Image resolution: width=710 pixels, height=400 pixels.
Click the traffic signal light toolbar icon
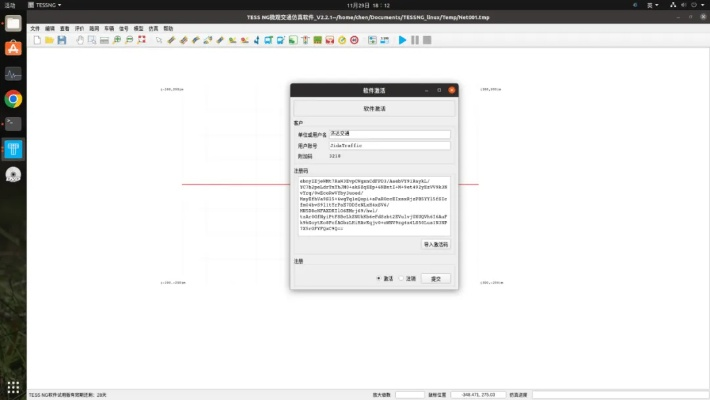pos(305,40)
